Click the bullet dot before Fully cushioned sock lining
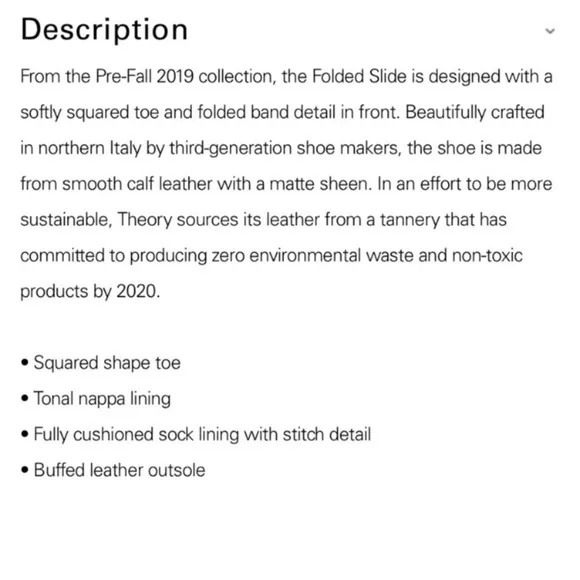This screenshot has width=580, height=580. [25, 434]
